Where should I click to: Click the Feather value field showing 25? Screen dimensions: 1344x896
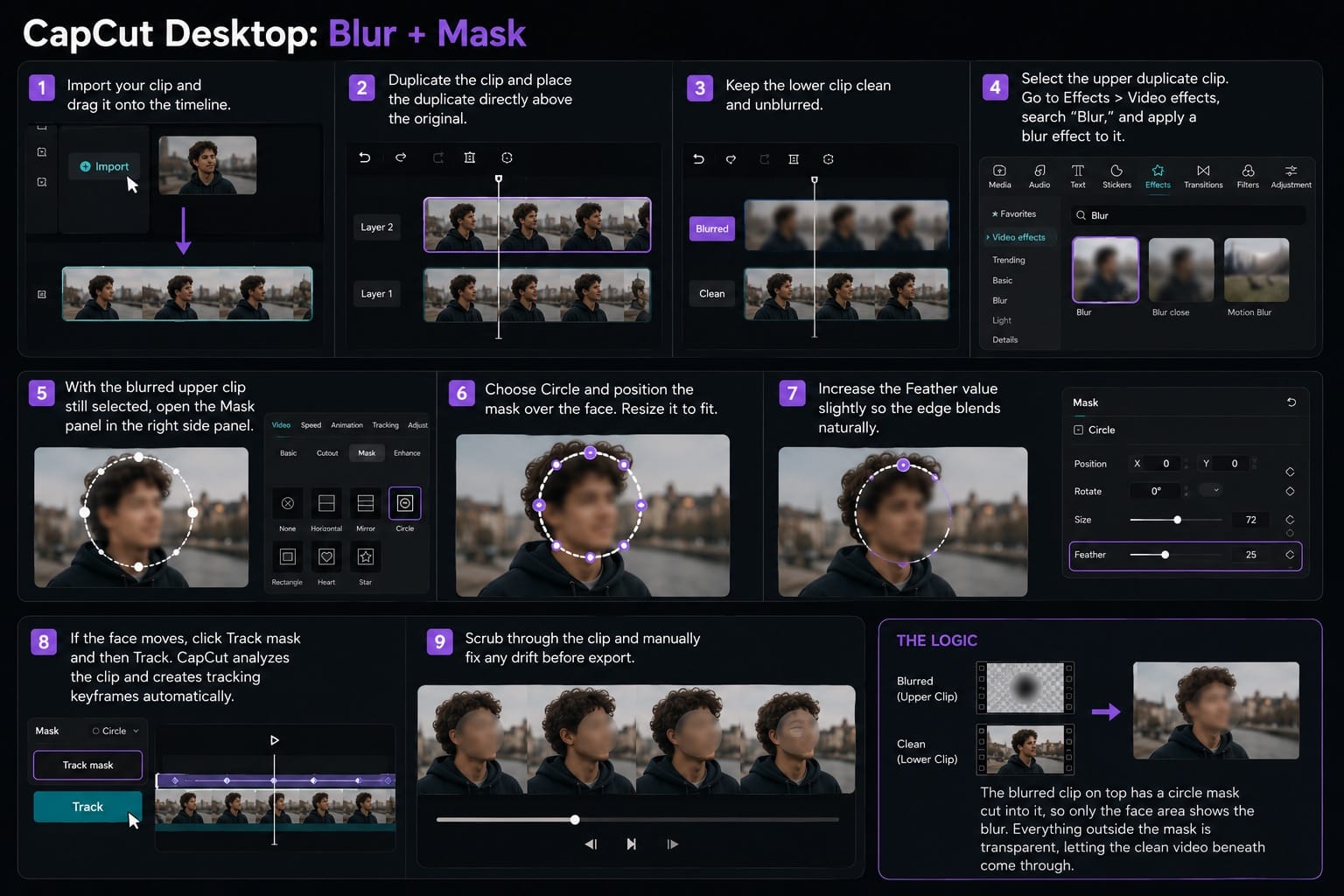(1250, 555)
